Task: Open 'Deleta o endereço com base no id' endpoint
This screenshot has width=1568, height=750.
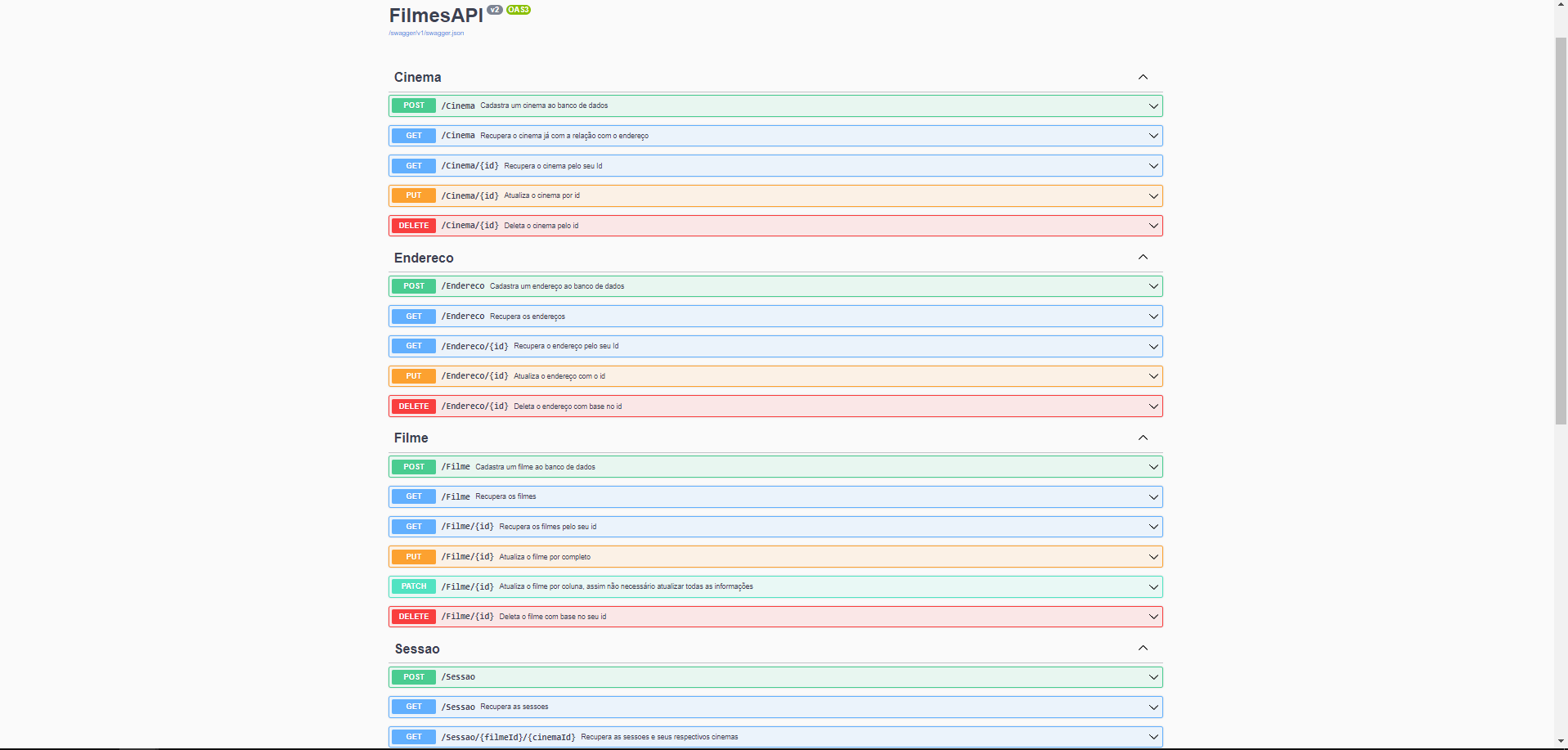Action: pos(567,406)
